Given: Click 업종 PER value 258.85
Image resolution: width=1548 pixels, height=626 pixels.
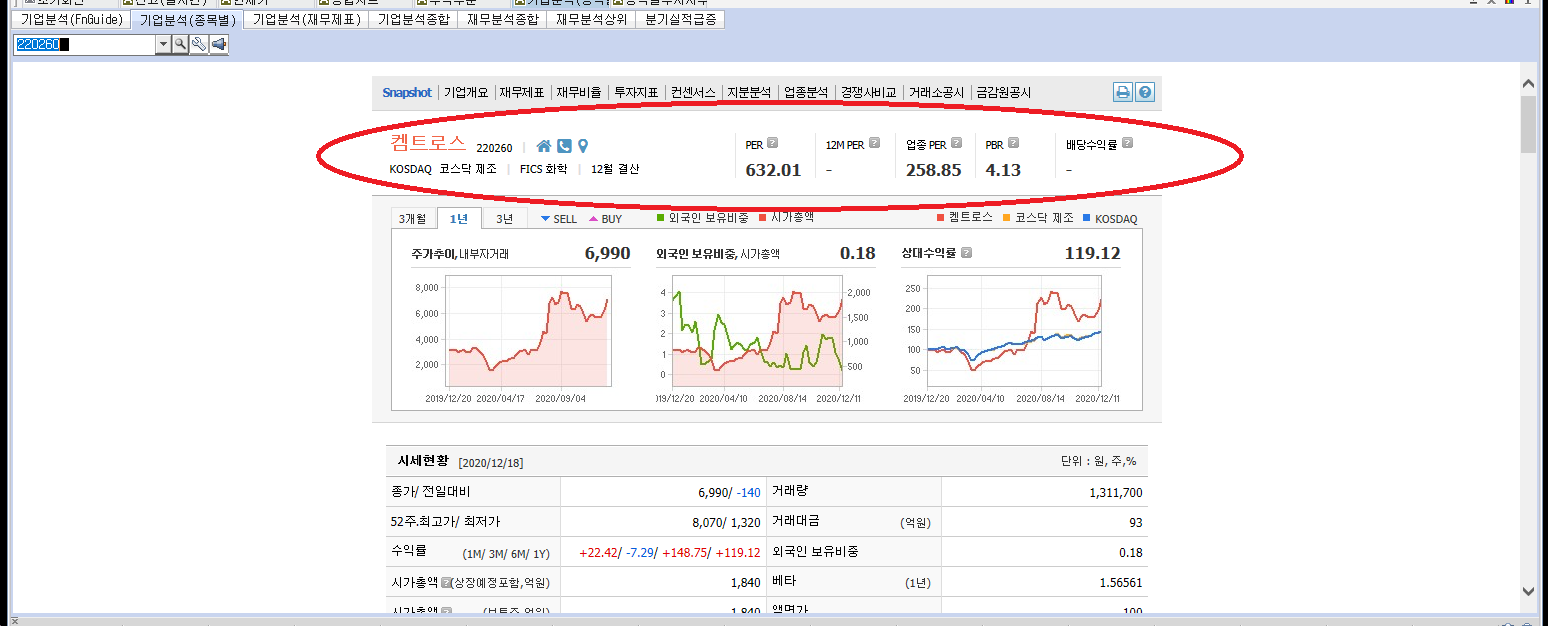Looking at the screenshot, I should 933,170.
